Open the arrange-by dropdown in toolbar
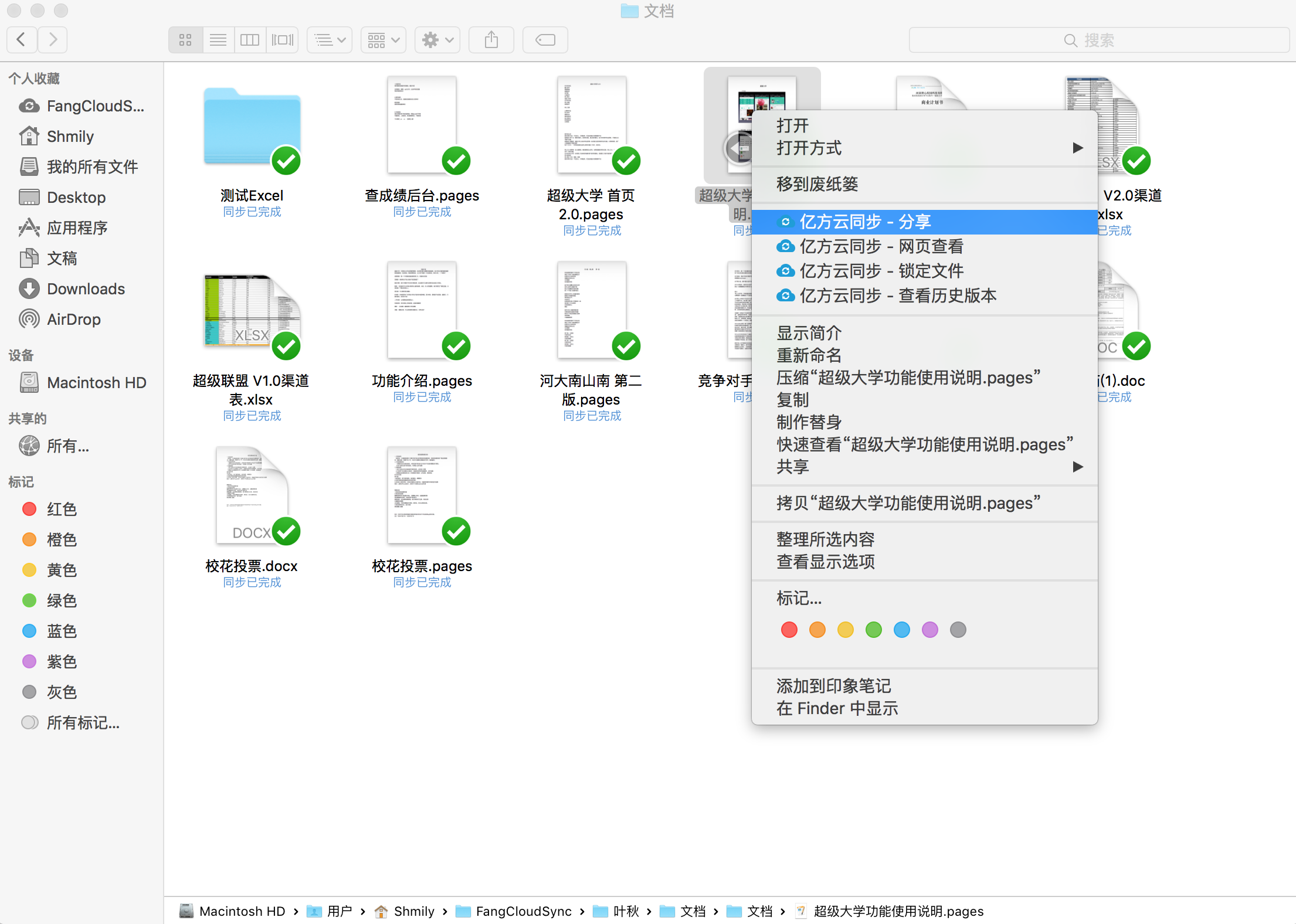This screenshot has width=1296, height=924. point(383,40)
